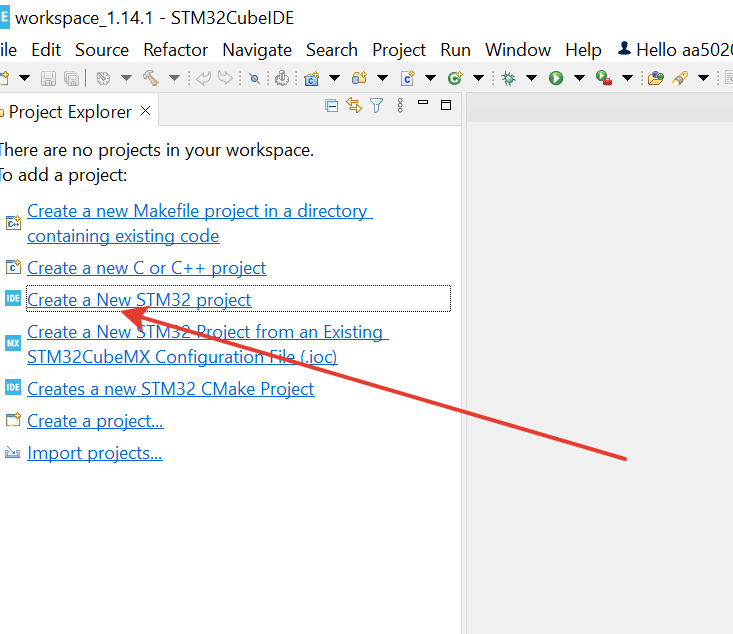Maximize the Project Explorer panel
Image resolution: width=733 pixels, height=634 pixels.
446,105
